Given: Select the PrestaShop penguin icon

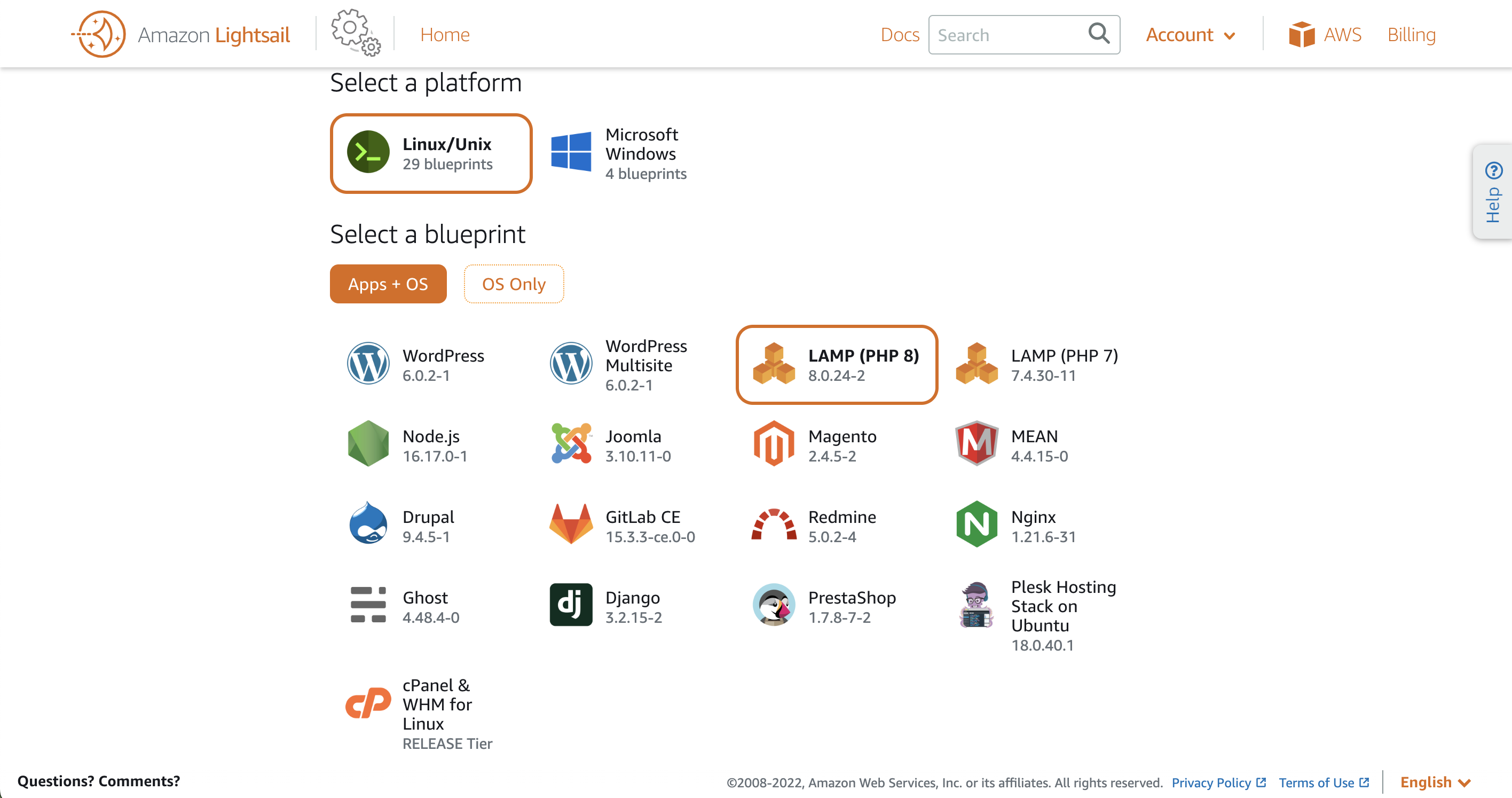Looking at the screenshot, I should 774,605.
